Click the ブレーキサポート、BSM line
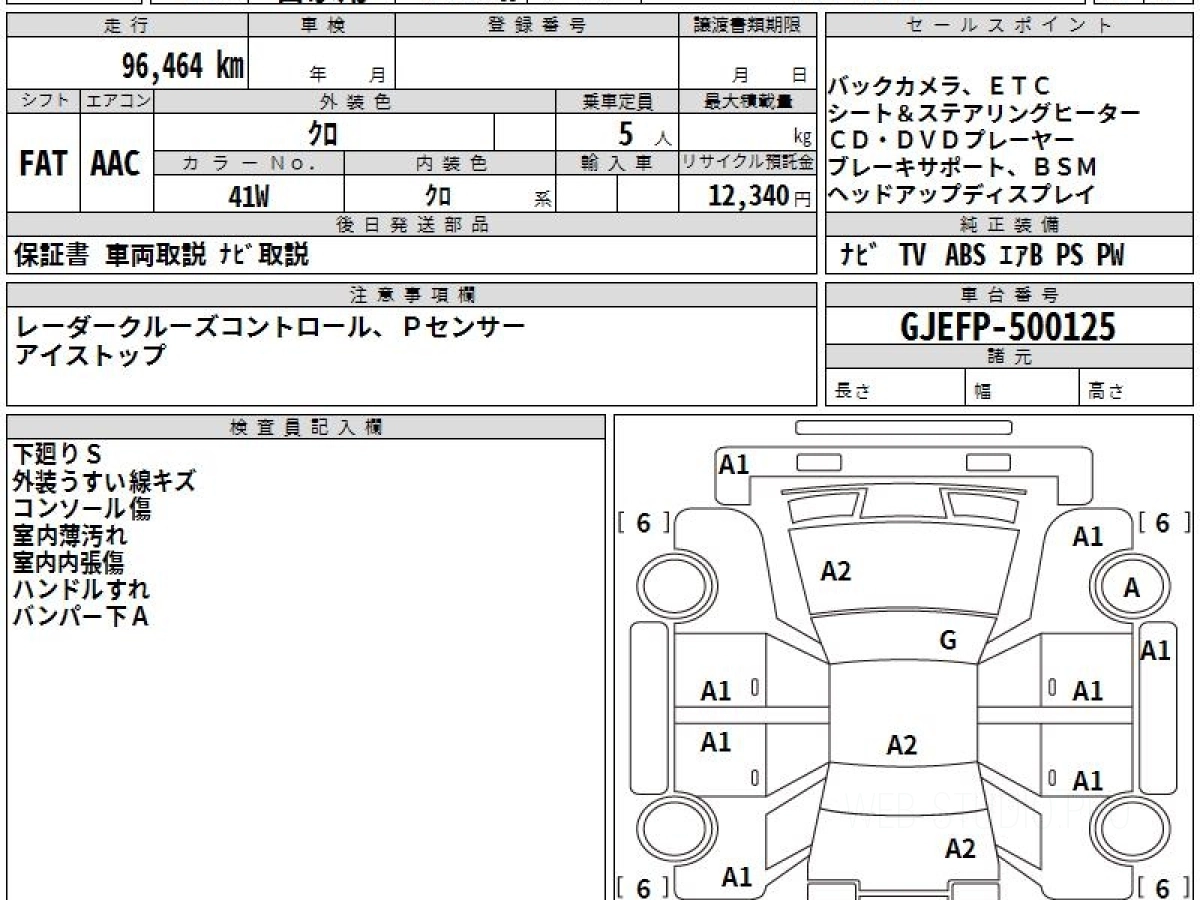 click(x=963, y=168)
